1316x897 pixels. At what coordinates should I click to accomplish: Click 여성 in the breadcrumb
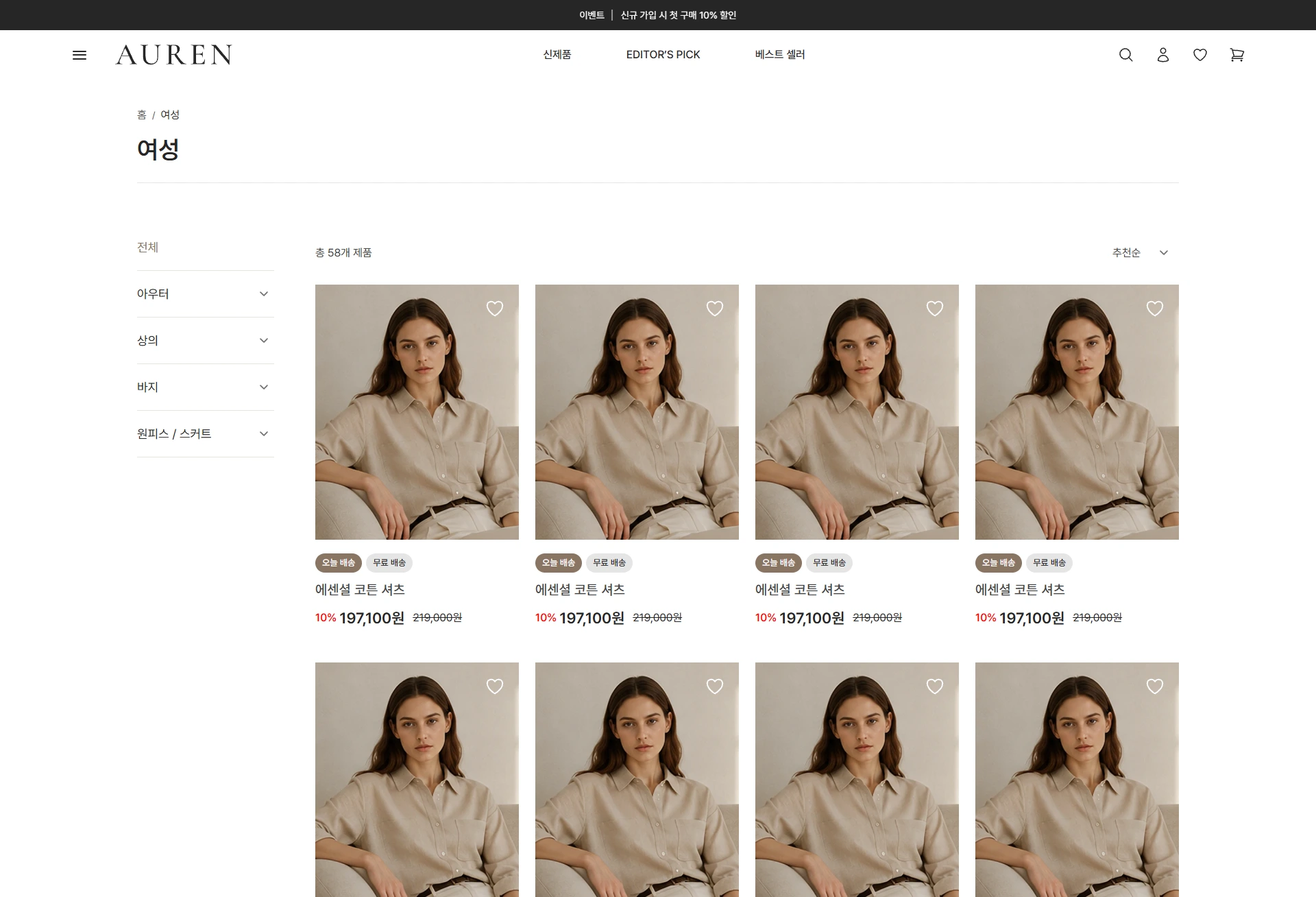(170, 115)
